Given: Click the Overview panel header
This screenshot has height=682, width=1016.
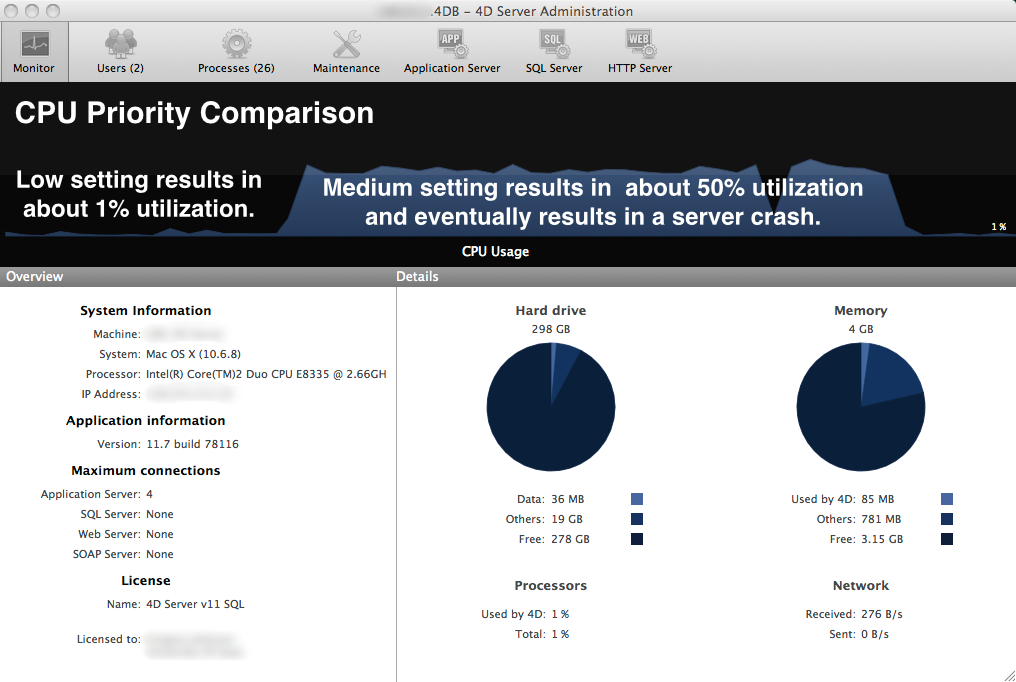Looking at the screenshot, I should (35, 276).
